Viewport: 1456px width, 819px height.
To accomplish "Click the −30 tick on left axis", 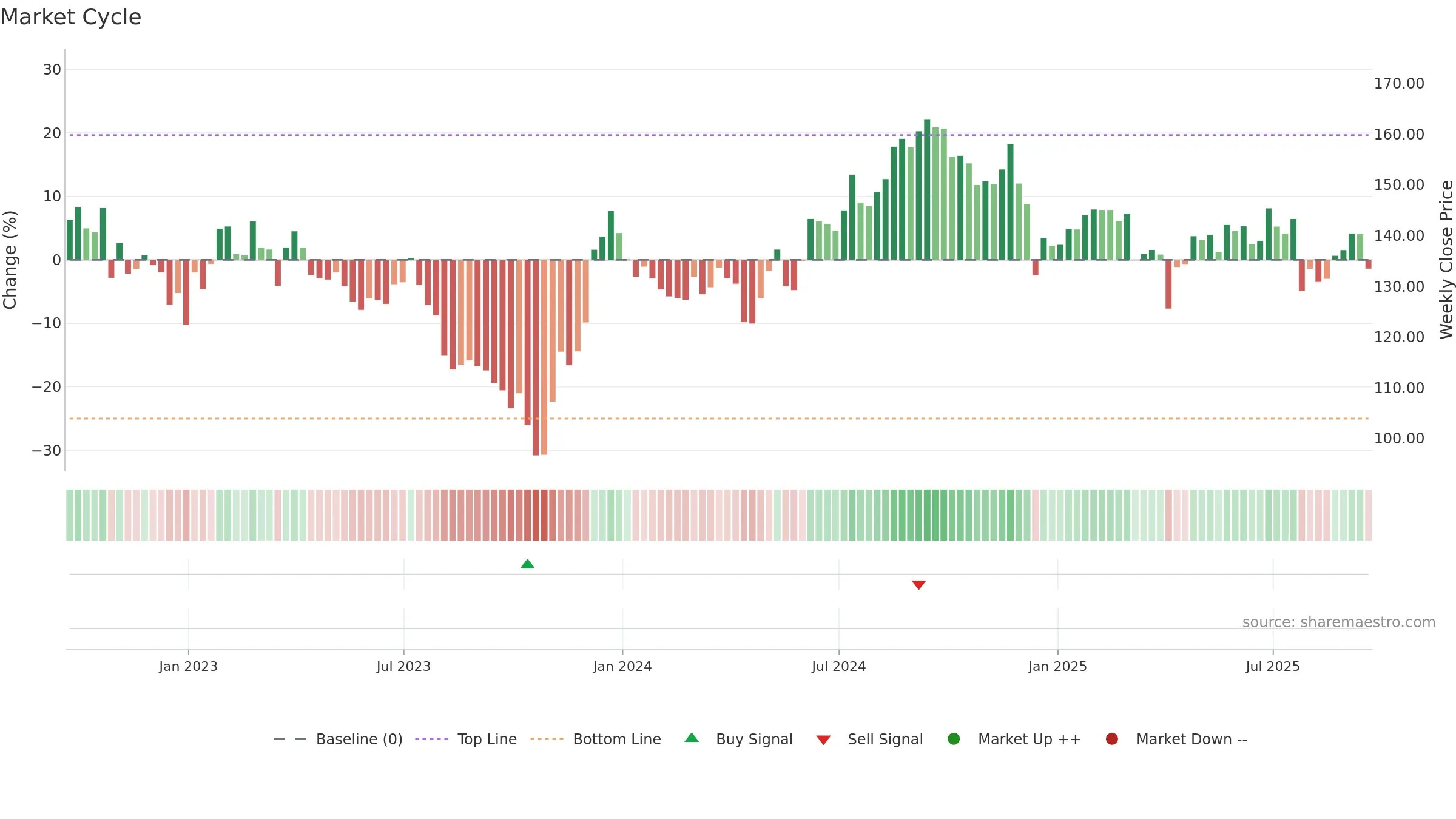I will [47, 451].
